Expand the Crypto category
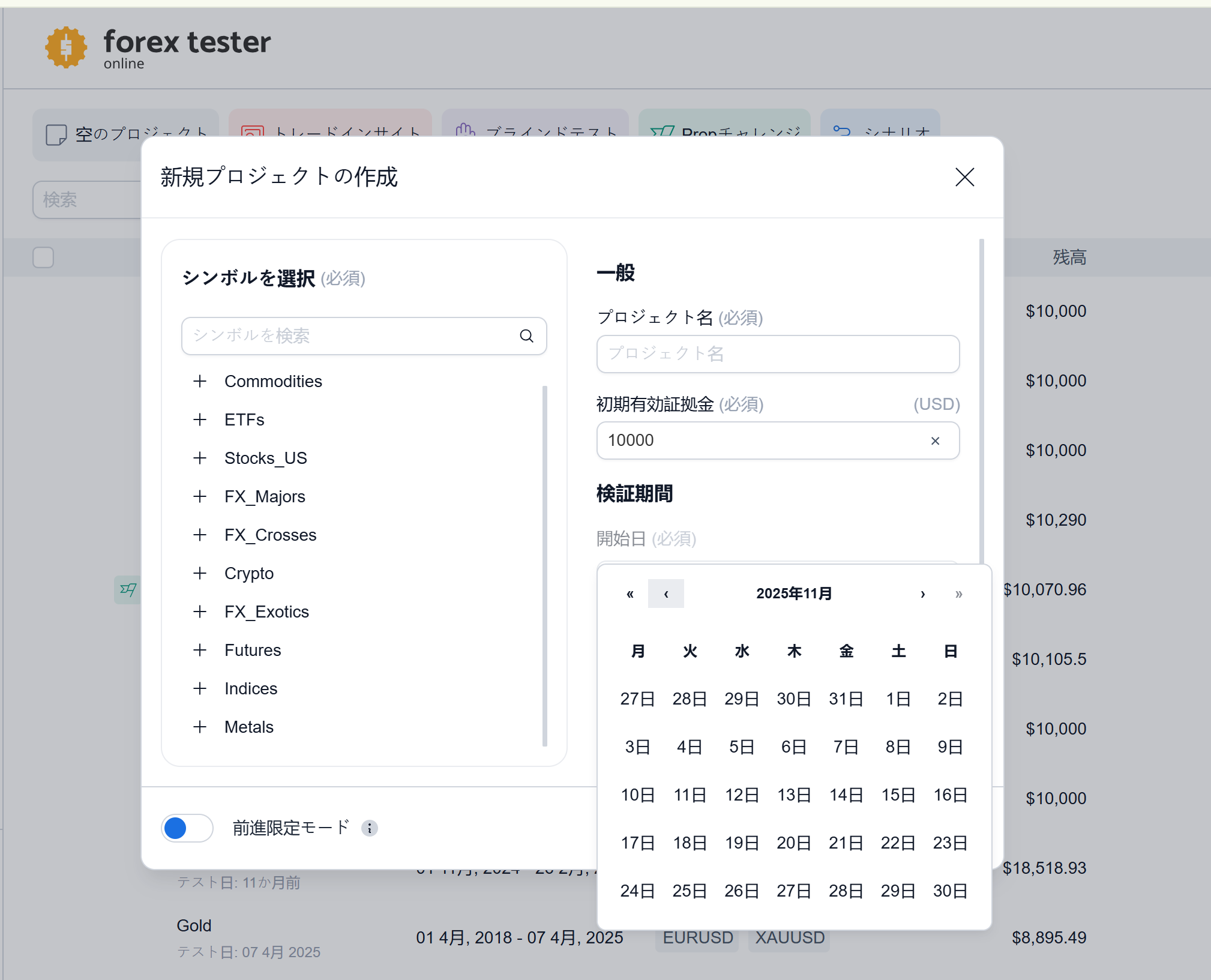The width and height of the screenshot is (1211, 980). (x=199, y=573)
